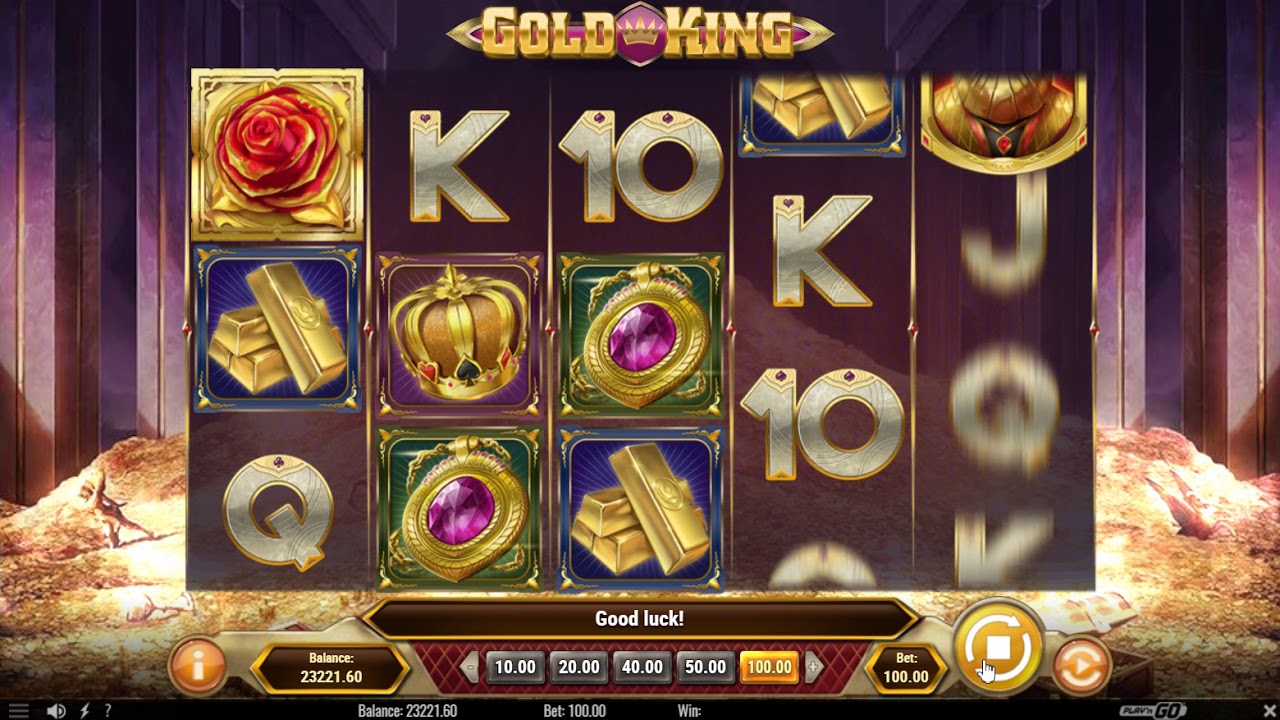
Task: Stop the spinning reels
Action: coord(998,648)
